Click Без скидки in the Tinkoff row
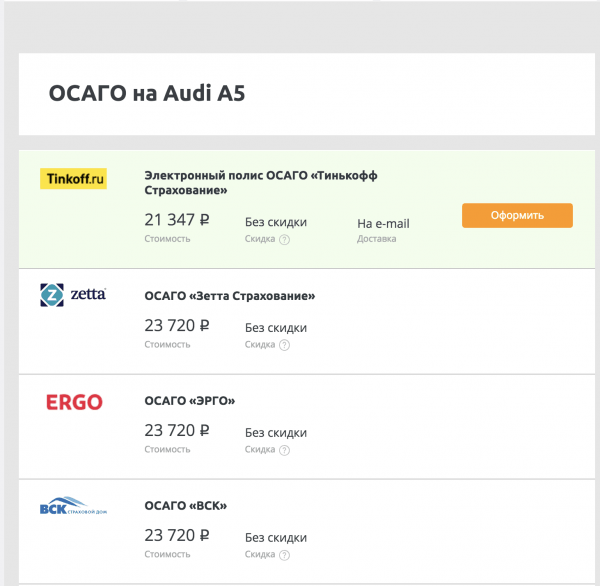Image resolution: width=600 pixels, height=586 pixels. click(276, 222)
